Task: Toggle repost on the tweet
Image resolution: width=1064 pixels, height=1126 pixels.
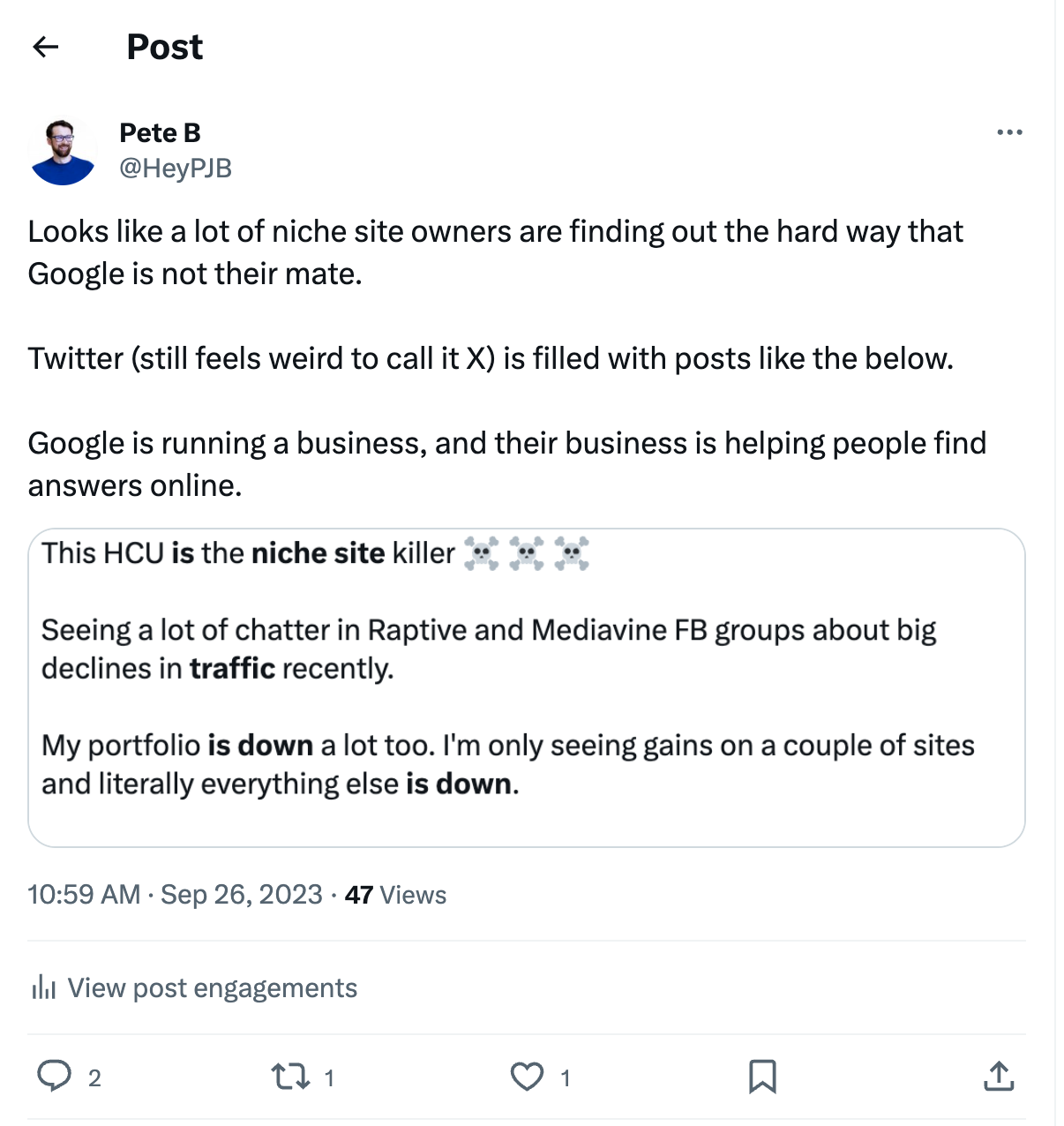Action: point(291,1077)
